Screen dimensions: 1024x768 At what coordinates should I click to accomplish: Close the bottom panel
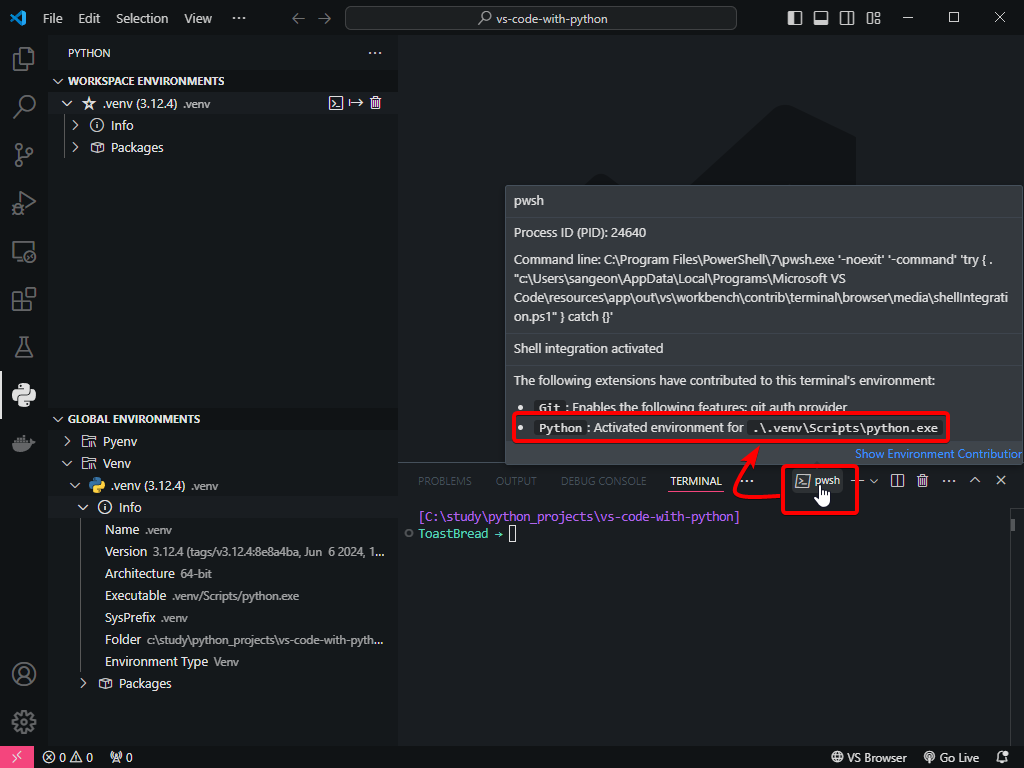click(1000, 481)
